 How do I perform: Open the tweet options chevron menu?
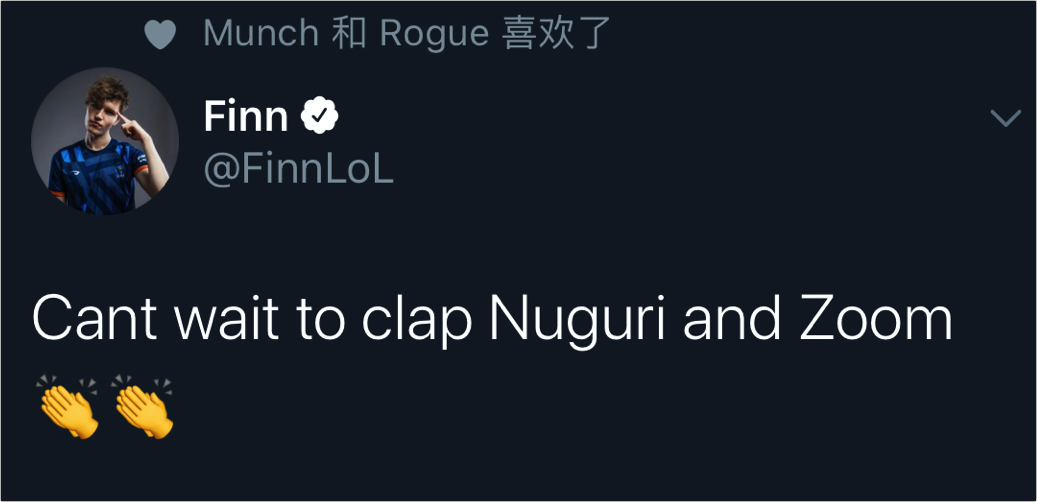pyautogui.click(x=1005, y=118)
